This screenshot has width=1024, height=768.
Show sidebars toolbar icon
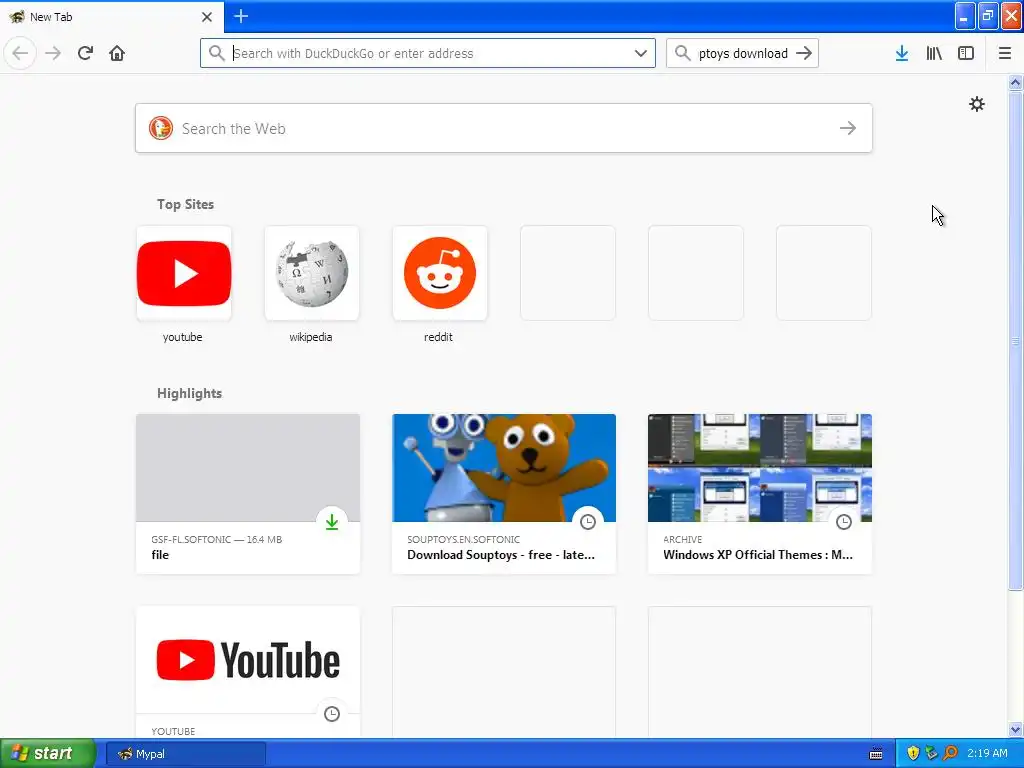click(966, 54)
